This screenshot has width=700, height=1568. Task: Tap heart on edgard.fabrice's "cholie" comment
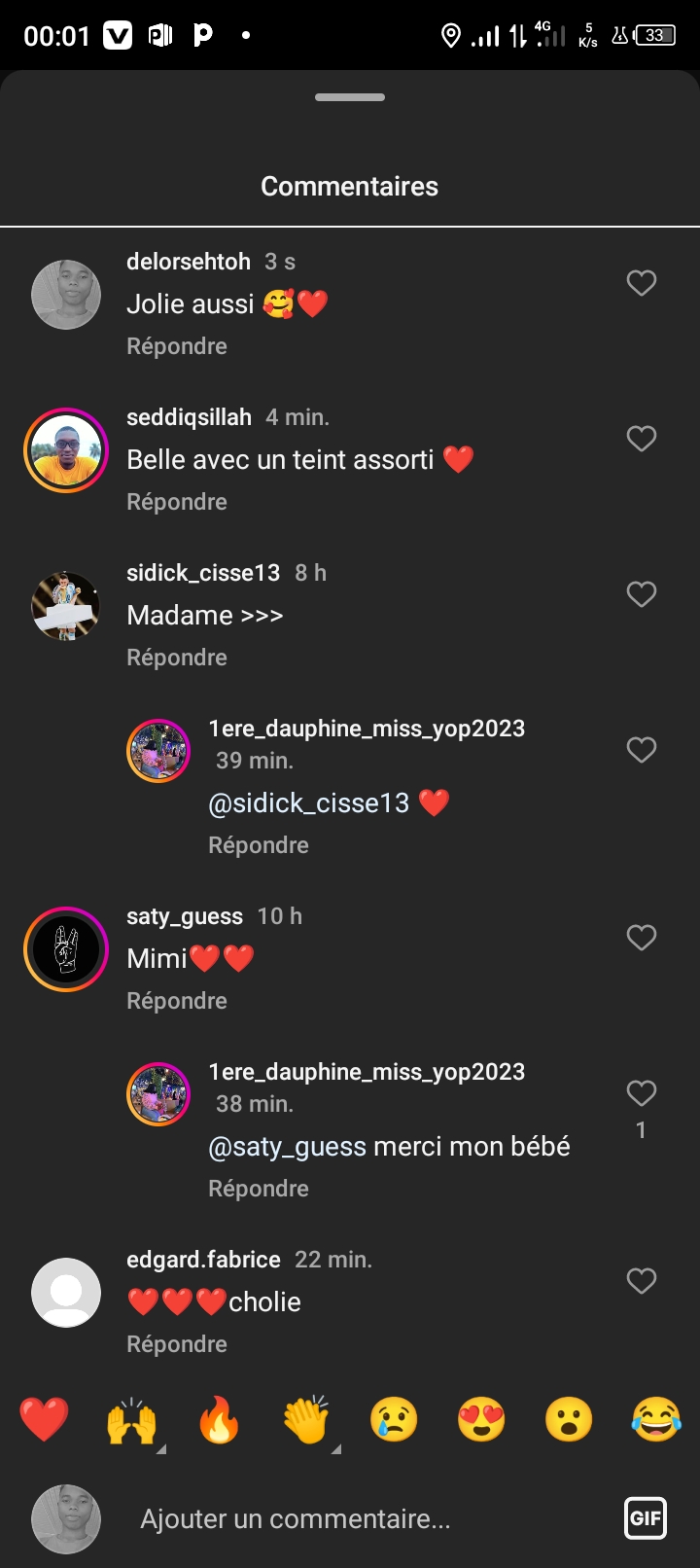tap(641, 1281)
